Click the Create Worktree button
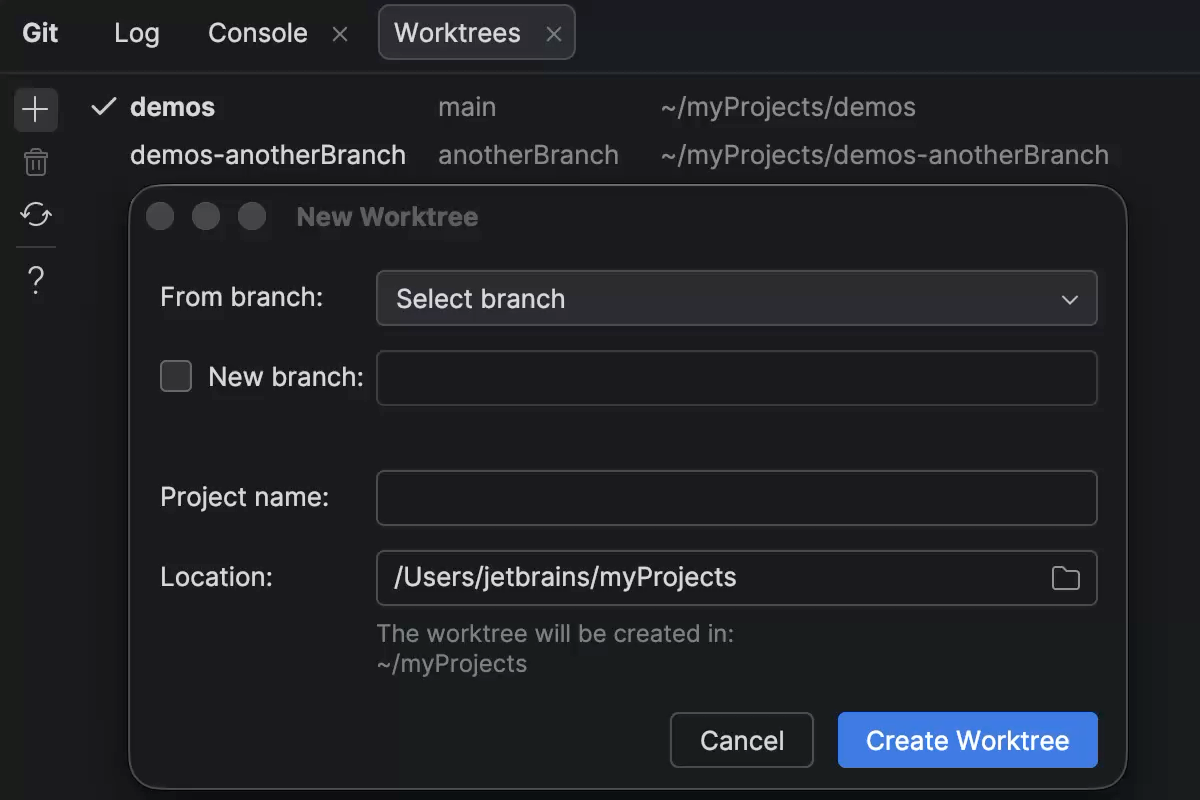1200x800 pixels. point(967,740)
